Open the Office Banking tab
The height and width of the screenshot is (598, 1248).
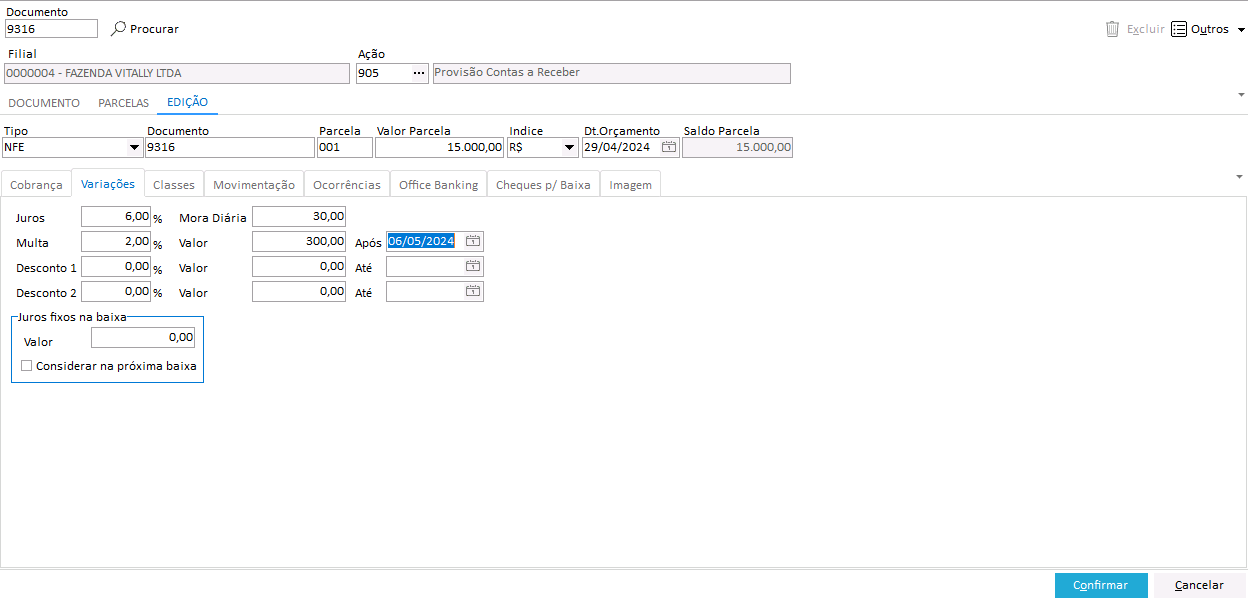click(439, 185)
